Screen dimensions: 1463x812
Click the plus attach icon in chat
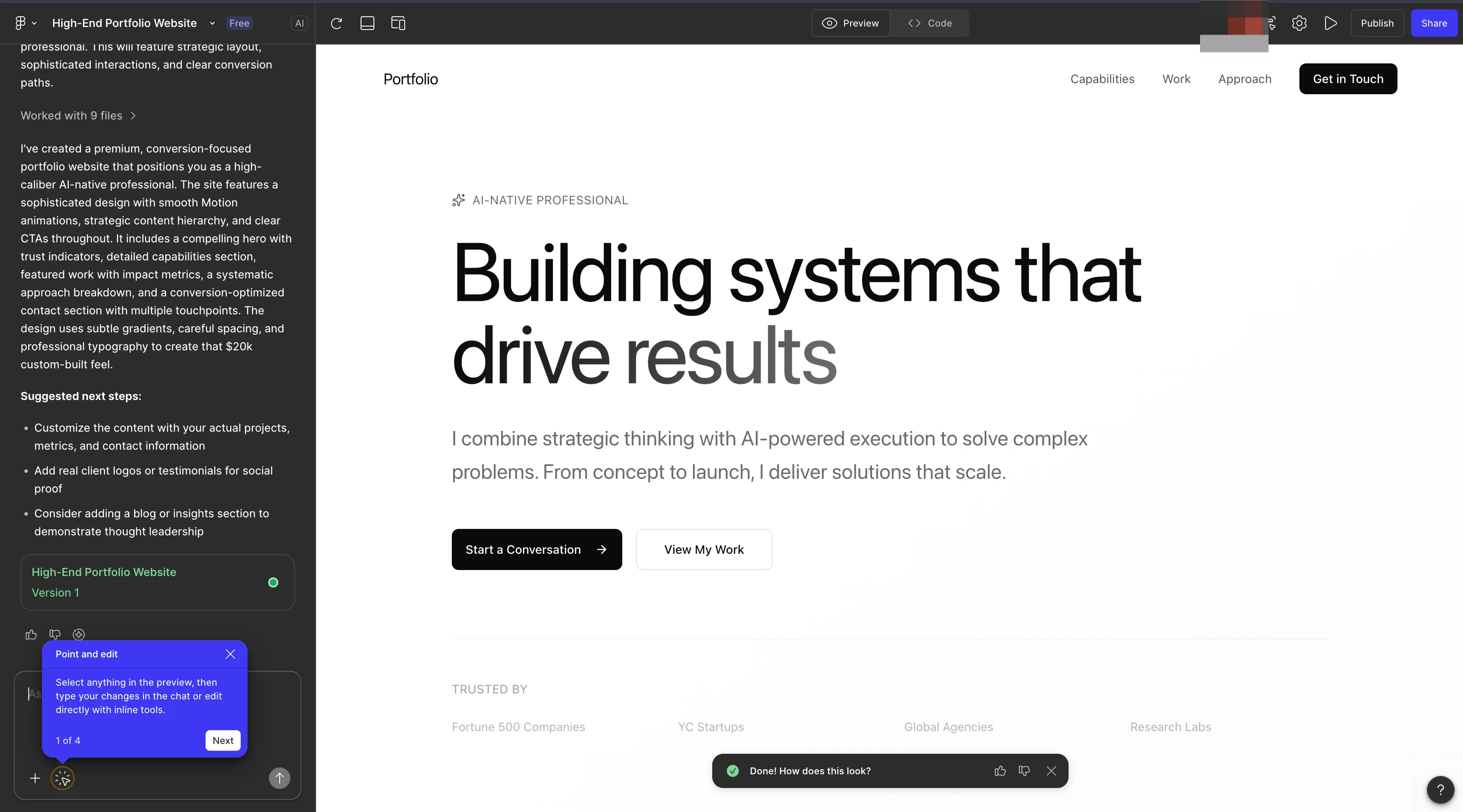pos(35,778)
